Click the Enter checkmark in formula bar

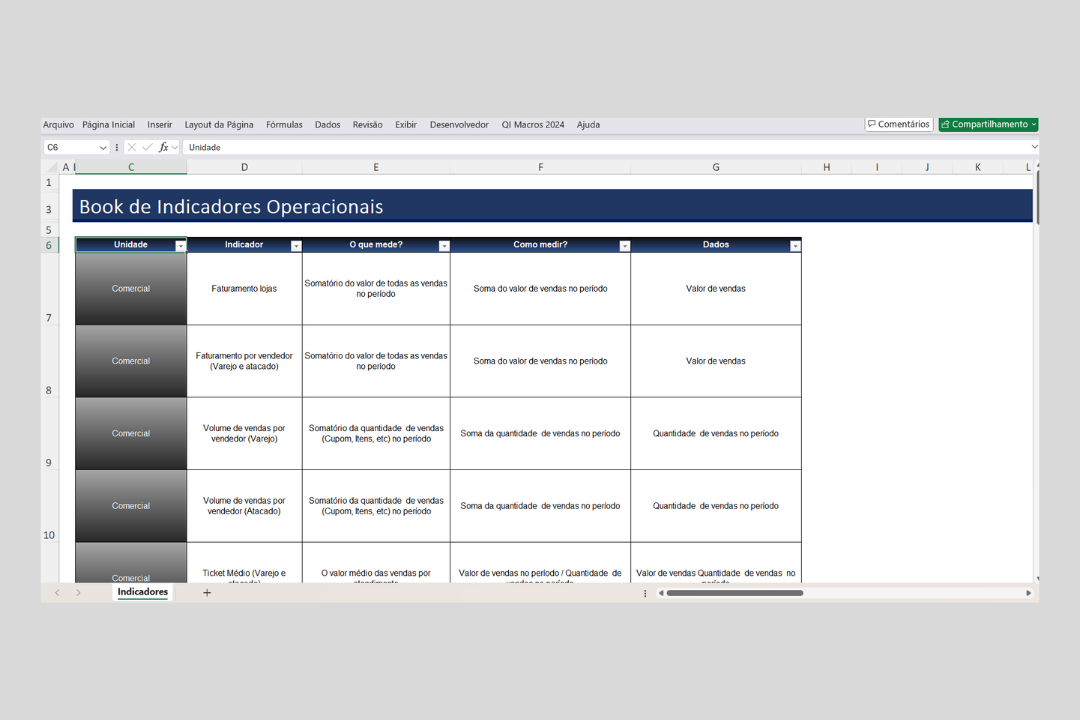coord(148,147)
